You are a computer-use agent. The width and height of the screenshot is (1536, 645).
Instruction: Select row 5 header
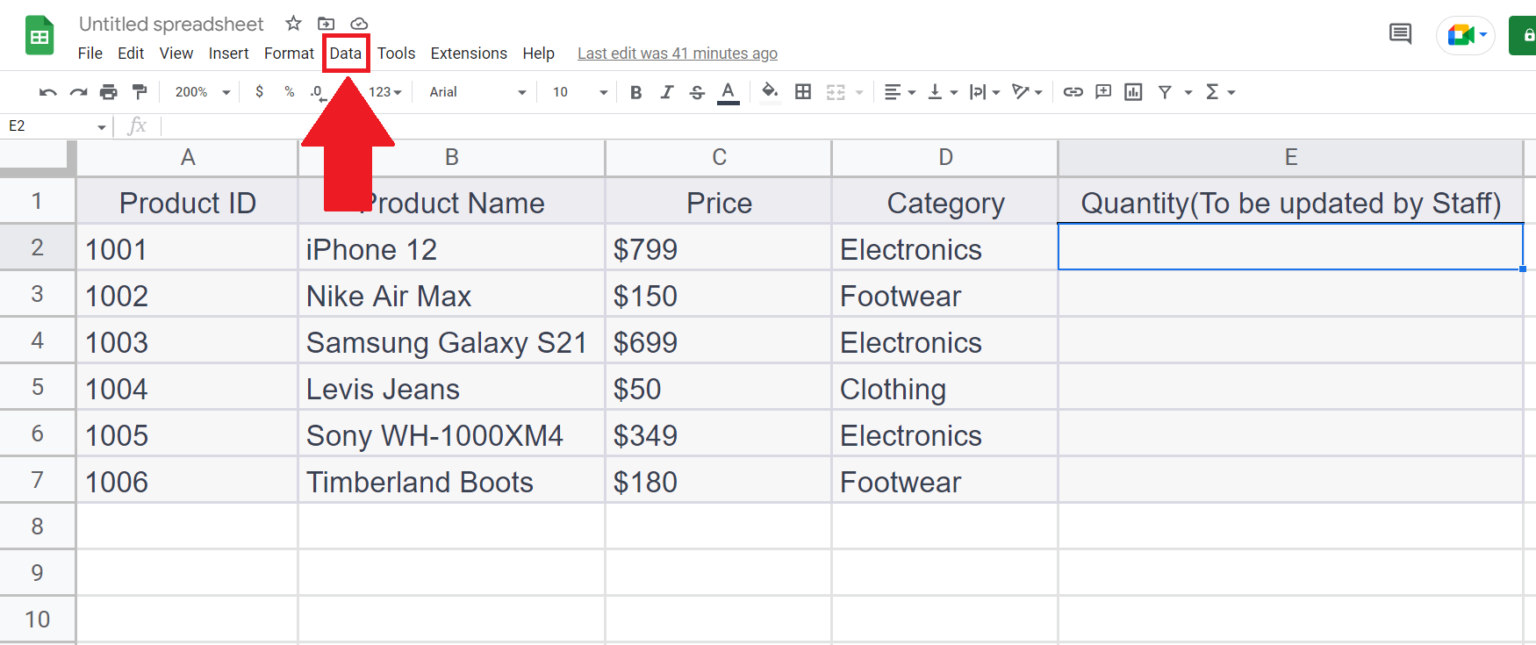coord(37,388)
